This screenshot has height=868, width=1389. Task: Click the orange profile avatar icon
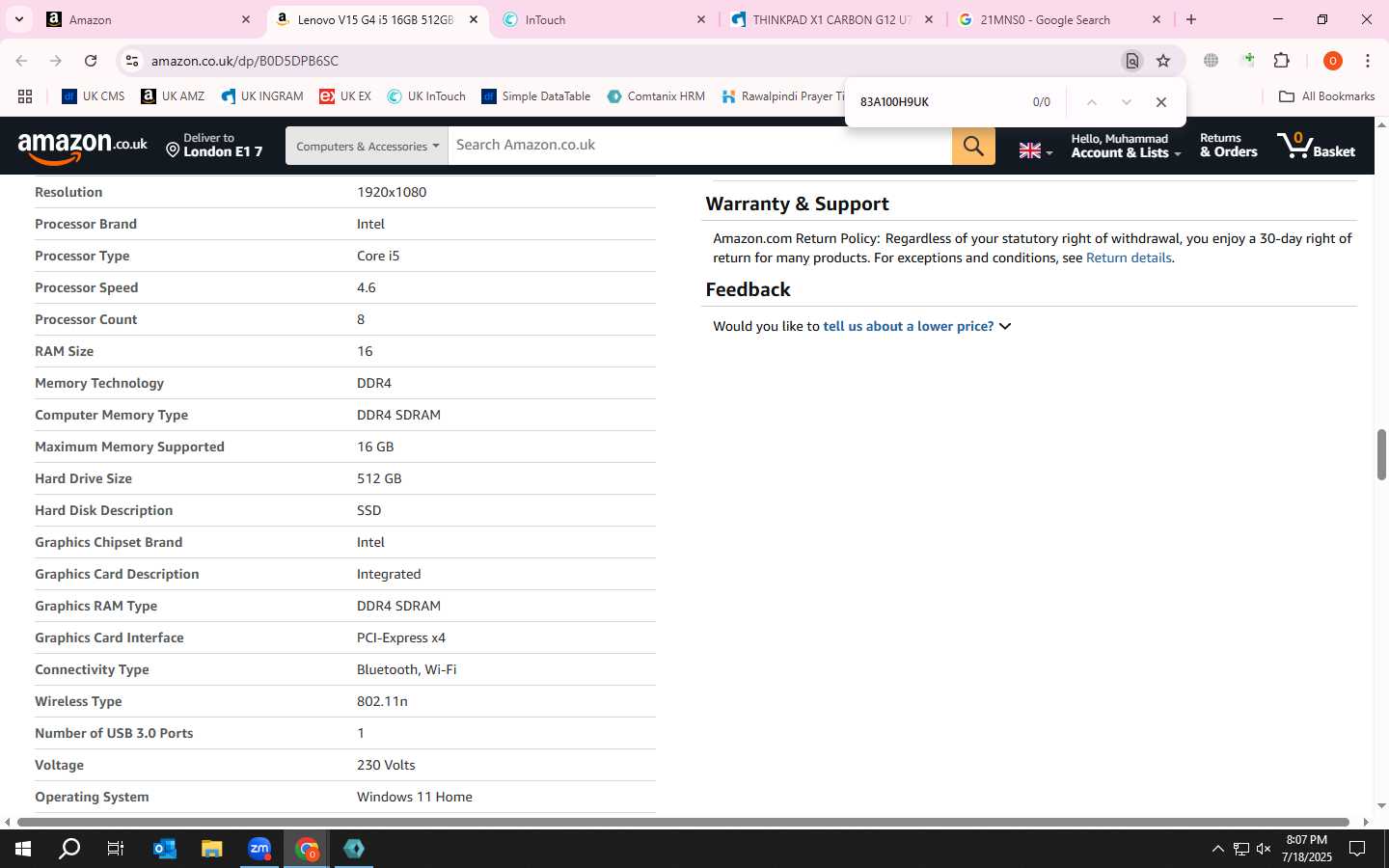click(x=1333, y=61)
